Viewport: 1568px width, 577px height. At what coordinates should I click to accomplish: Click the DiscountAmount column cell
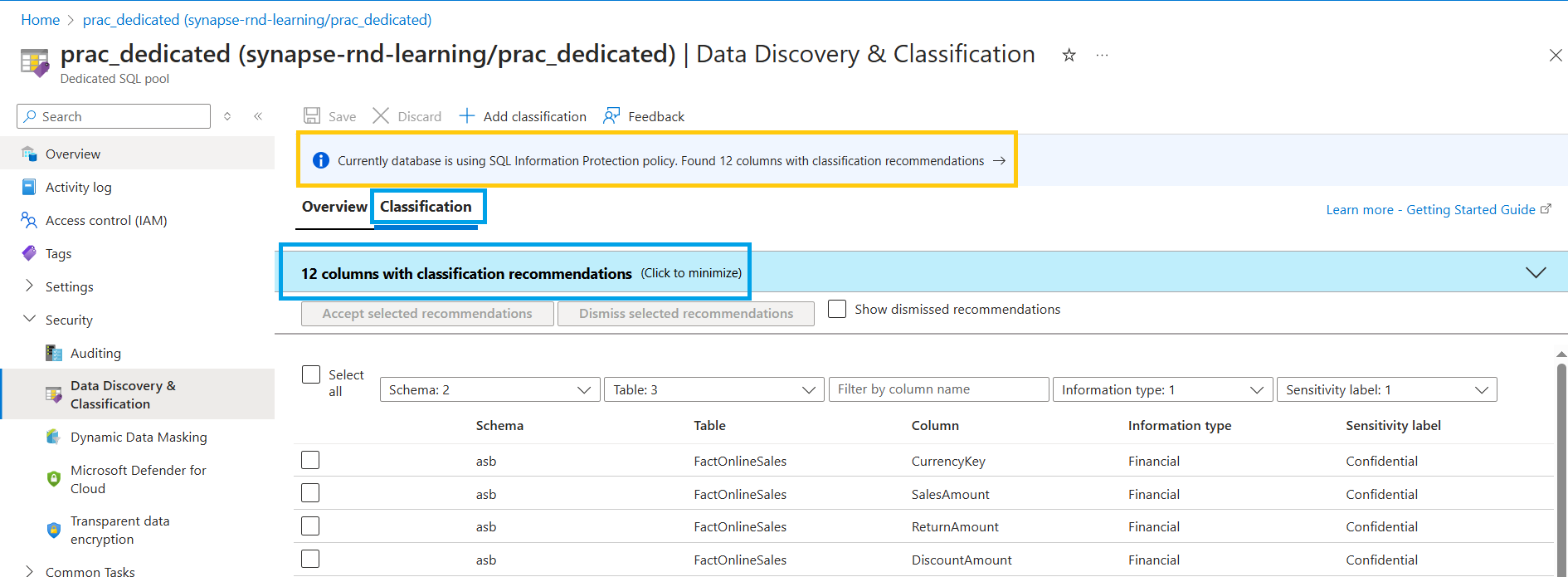962,560
